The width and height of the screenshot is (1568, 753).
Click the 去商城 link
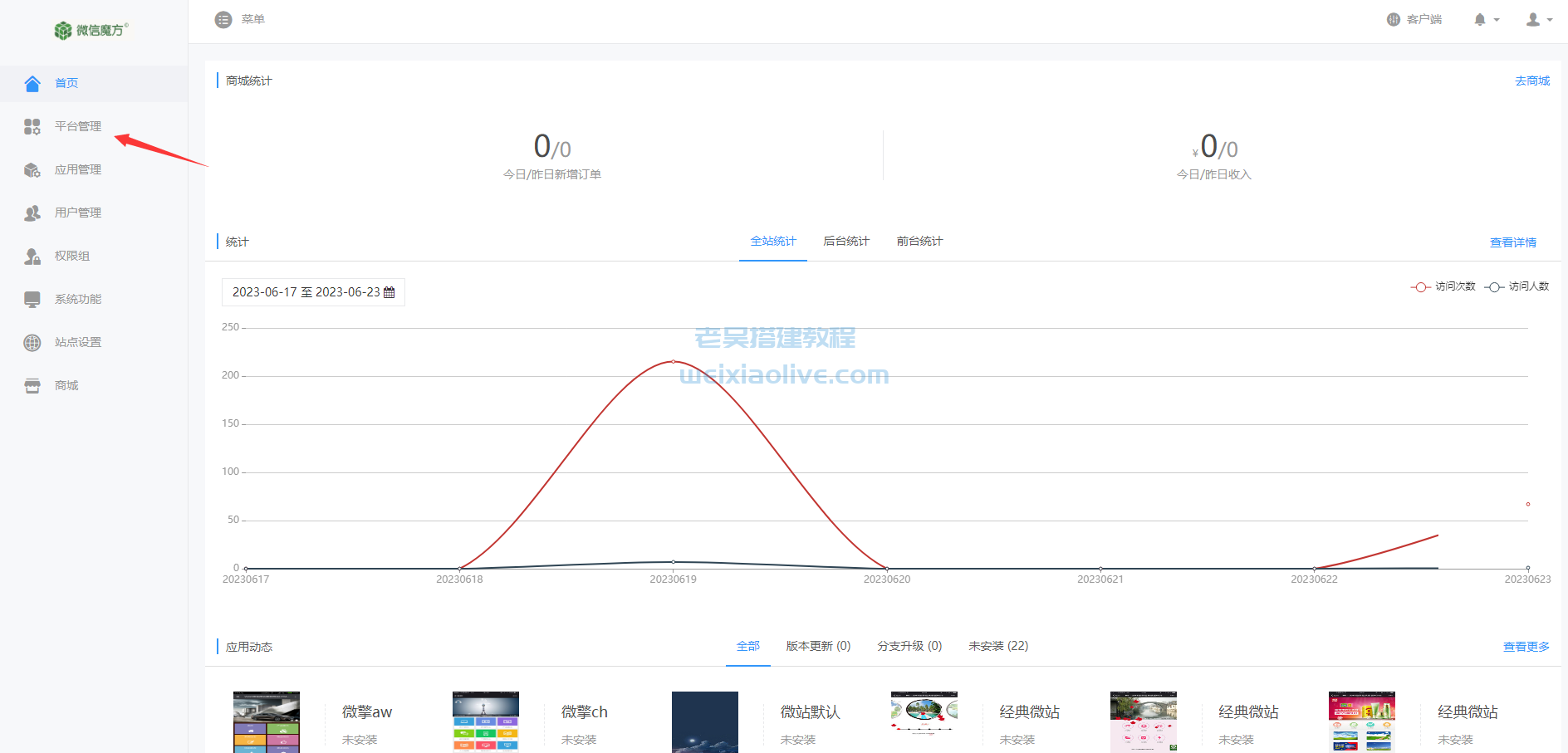point(1531,81)
